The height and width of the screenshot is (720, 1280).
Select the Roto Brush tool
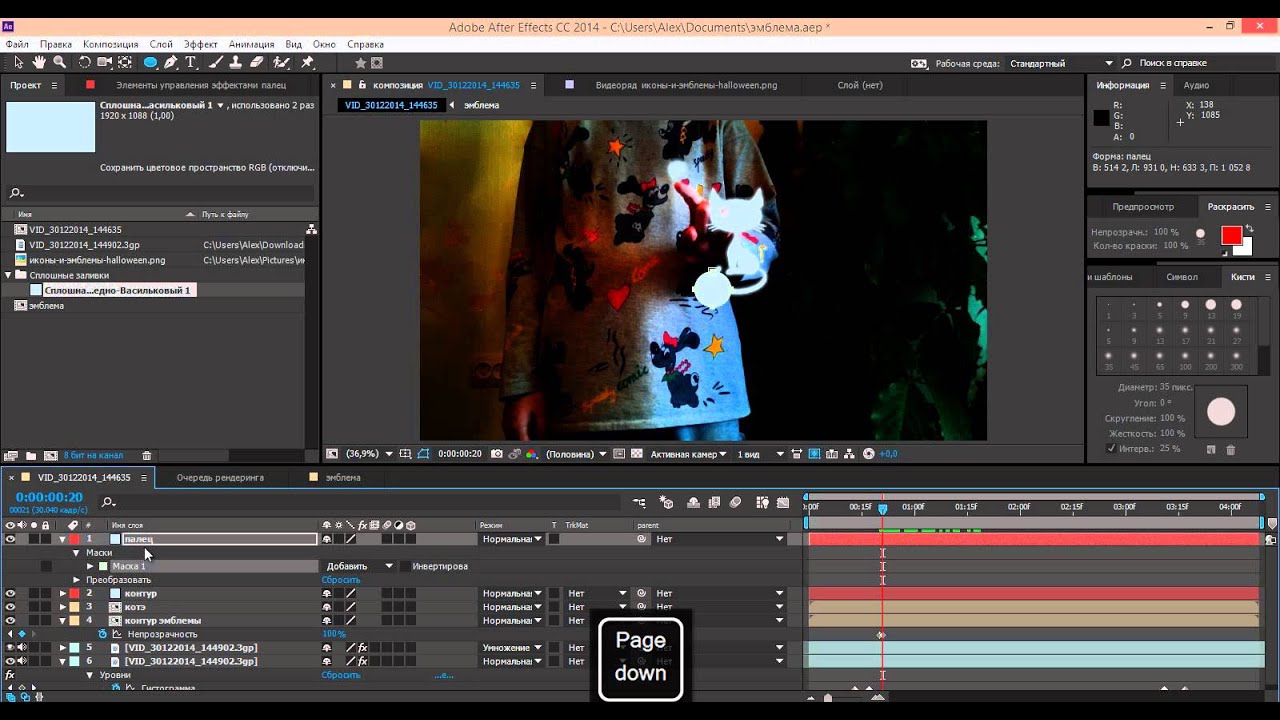[x=282, y=62]
